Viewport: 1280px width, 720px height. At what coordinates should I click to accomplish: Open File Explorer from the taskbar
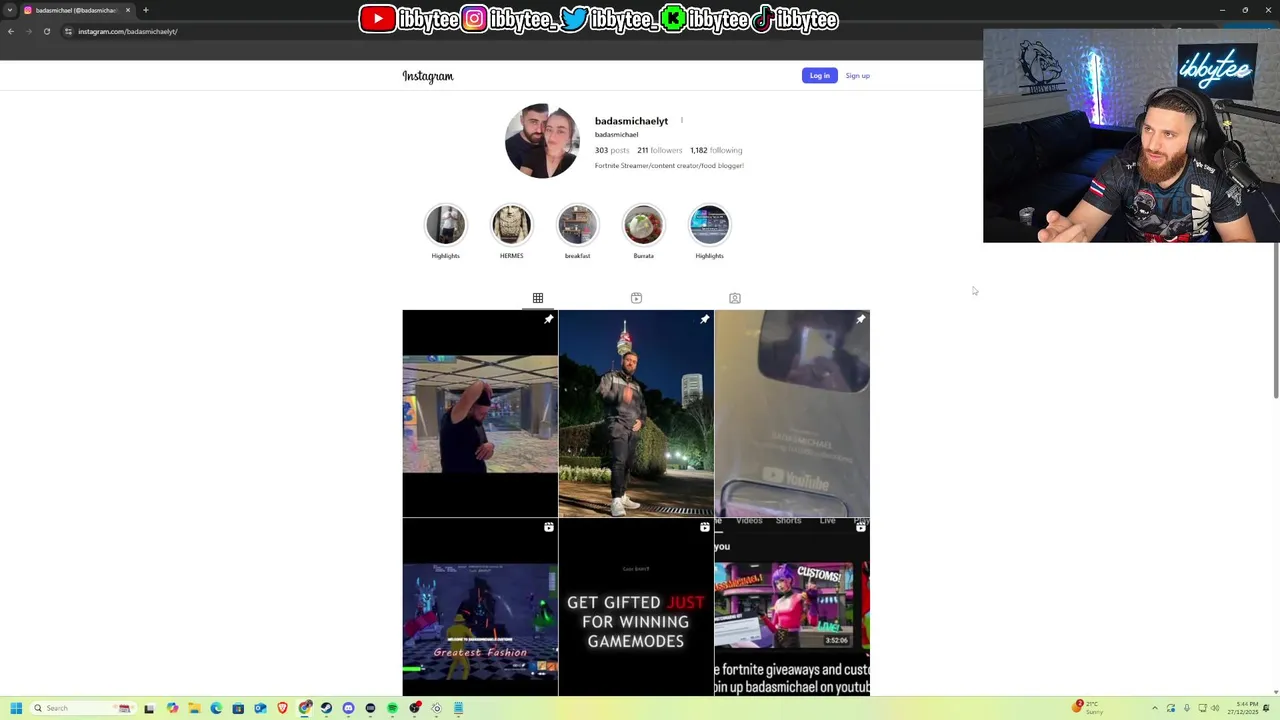194,708
